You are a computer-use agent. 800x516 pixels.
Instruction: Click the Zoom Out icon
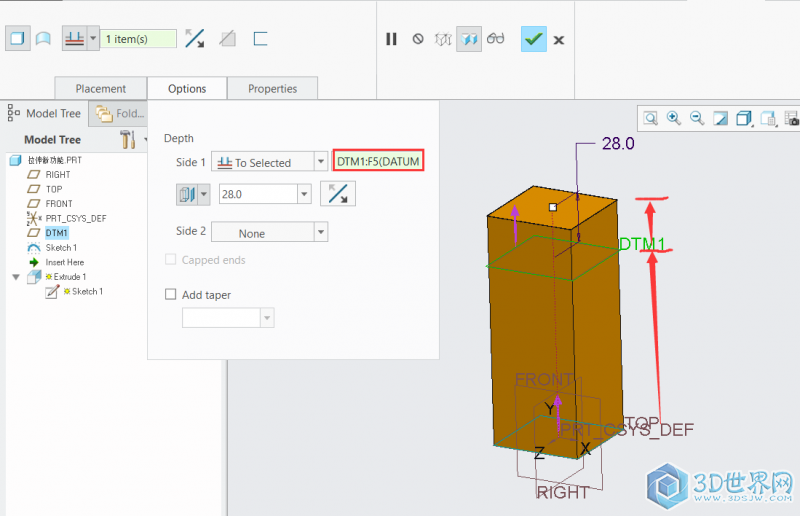click(697, 118)
